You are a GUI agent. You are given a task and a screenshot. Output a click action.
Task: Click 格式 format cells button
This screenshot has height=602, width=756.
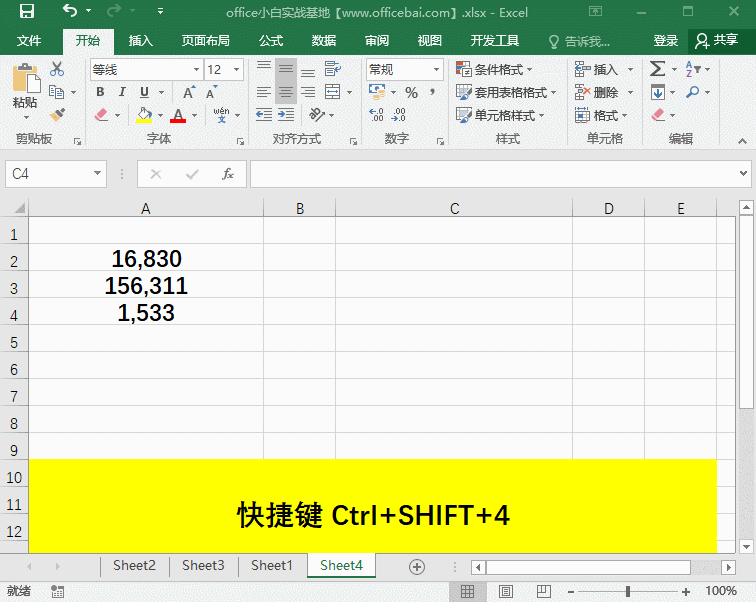[601, 115]
